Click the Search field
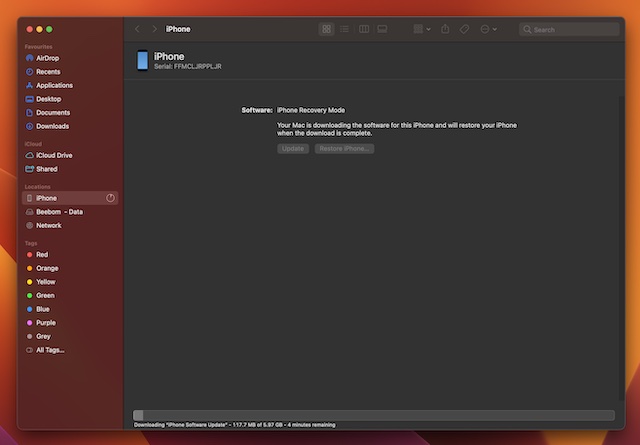The height and width of the screenshot is (445, 640). click(567, 29)
